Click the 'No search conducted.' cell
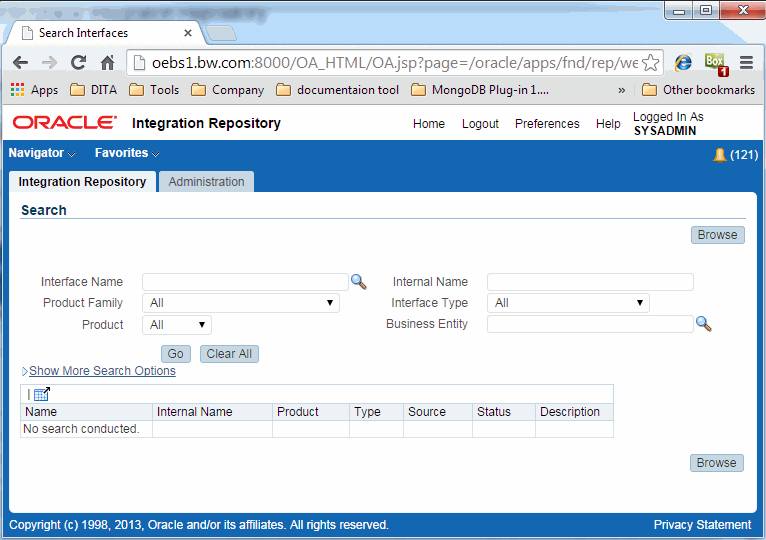This screenshot has width=766, height=540. (x=86, y=429)
